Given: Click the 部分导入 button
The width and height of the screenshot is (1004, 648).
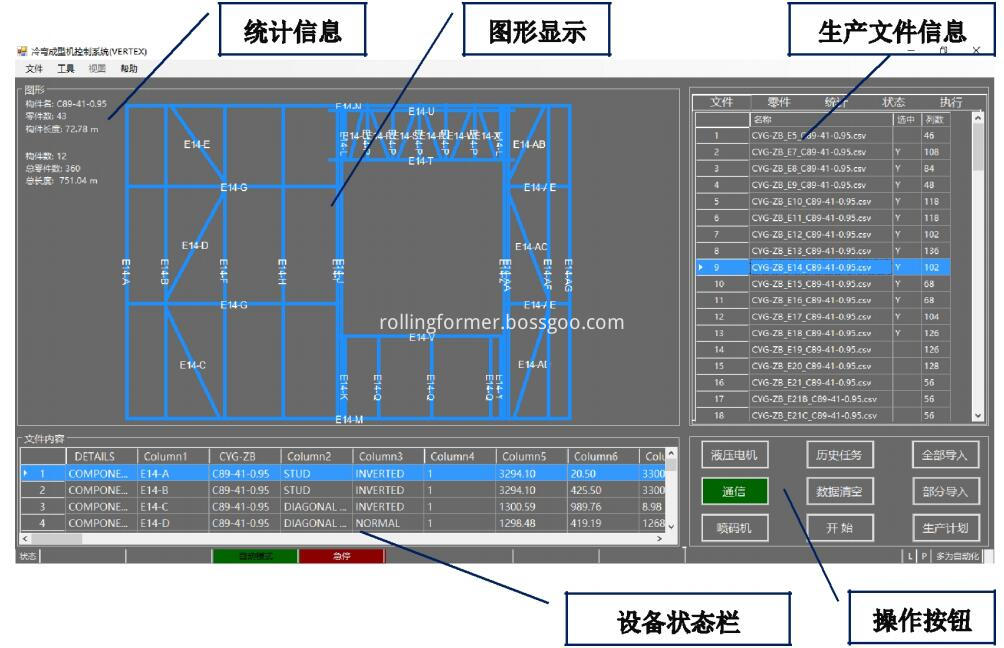Looking at the screenshot, I should 944,492.
